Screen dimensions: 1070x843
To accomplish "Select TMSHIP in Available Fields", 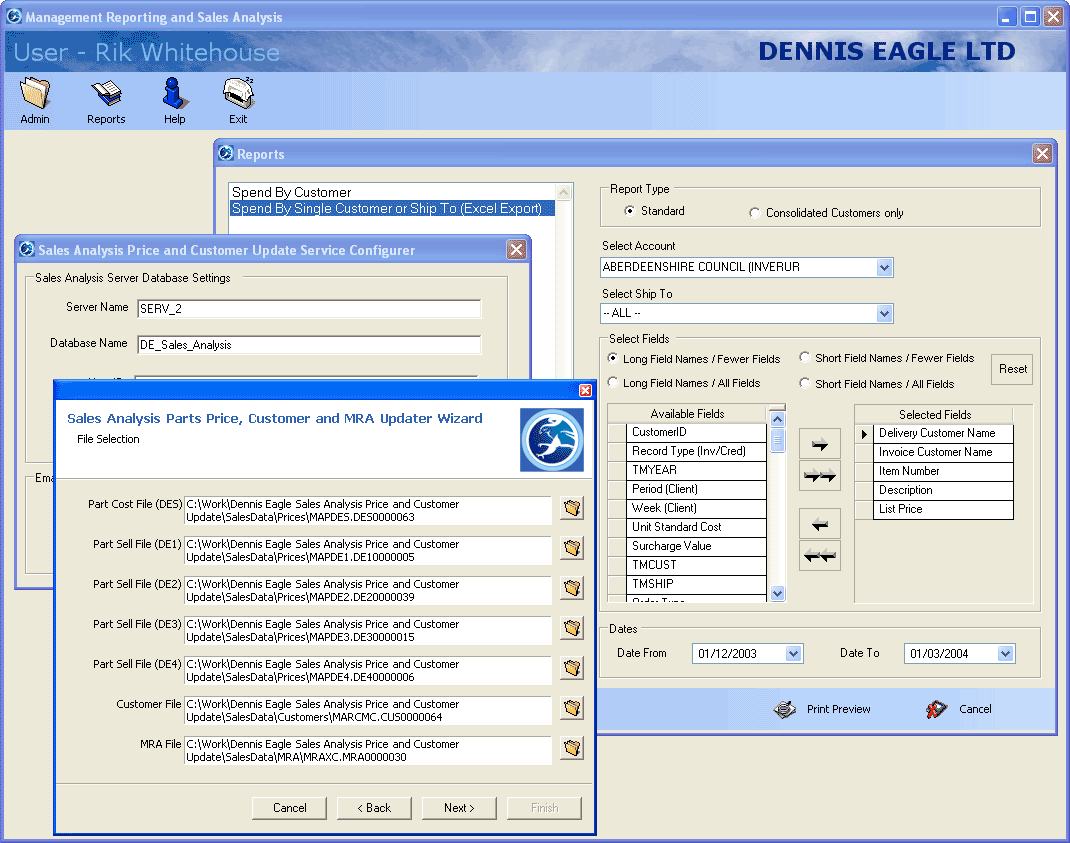I will pos(696,584).
